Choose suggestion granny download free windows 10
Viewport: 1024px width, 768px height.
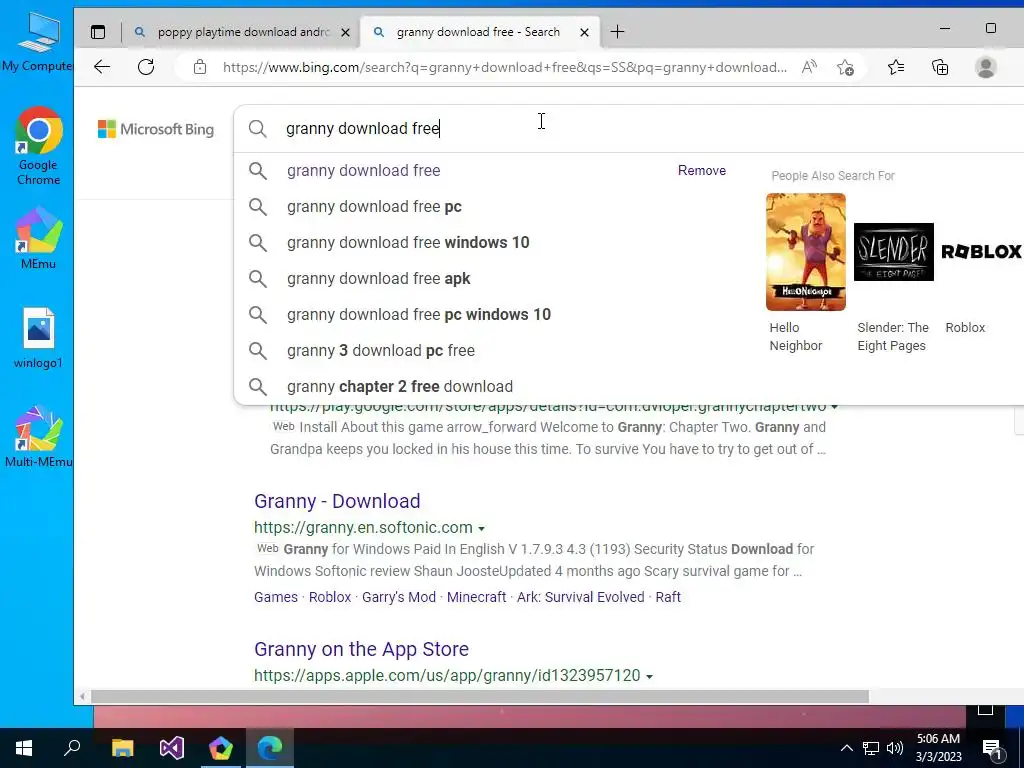point(408,242)
